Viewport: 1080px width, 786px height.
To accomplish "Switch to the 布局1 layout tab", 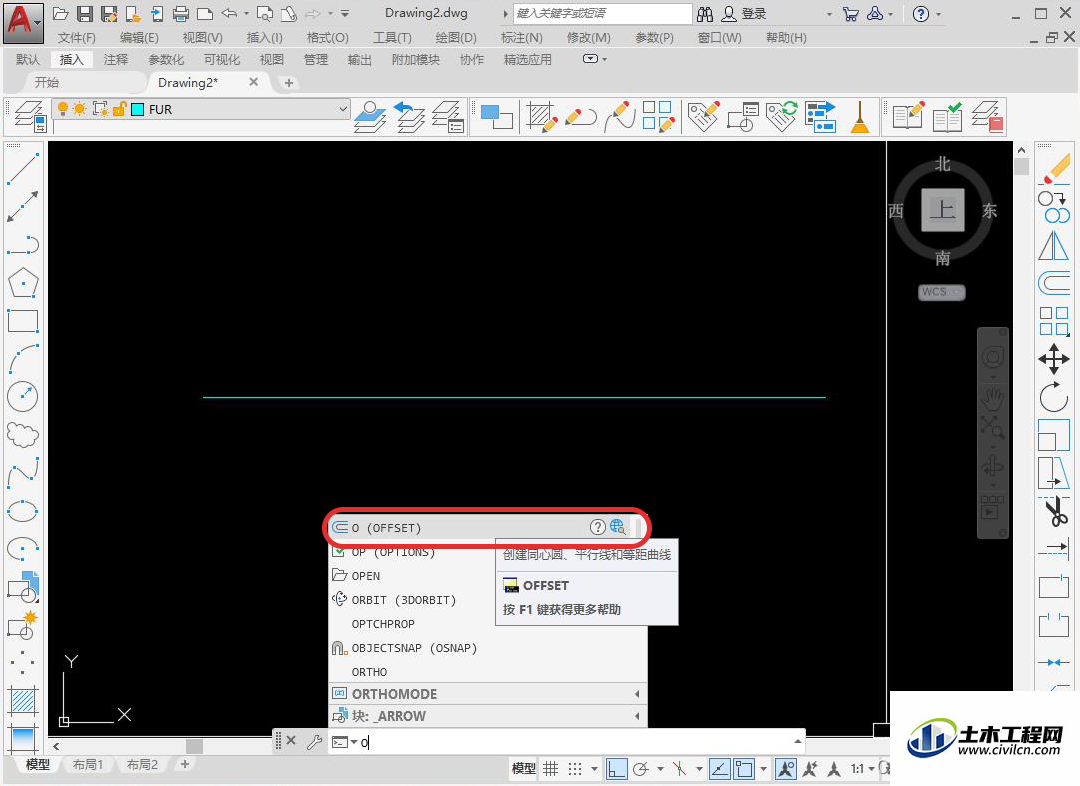I will pyautogui.click(x=87, y=765).
